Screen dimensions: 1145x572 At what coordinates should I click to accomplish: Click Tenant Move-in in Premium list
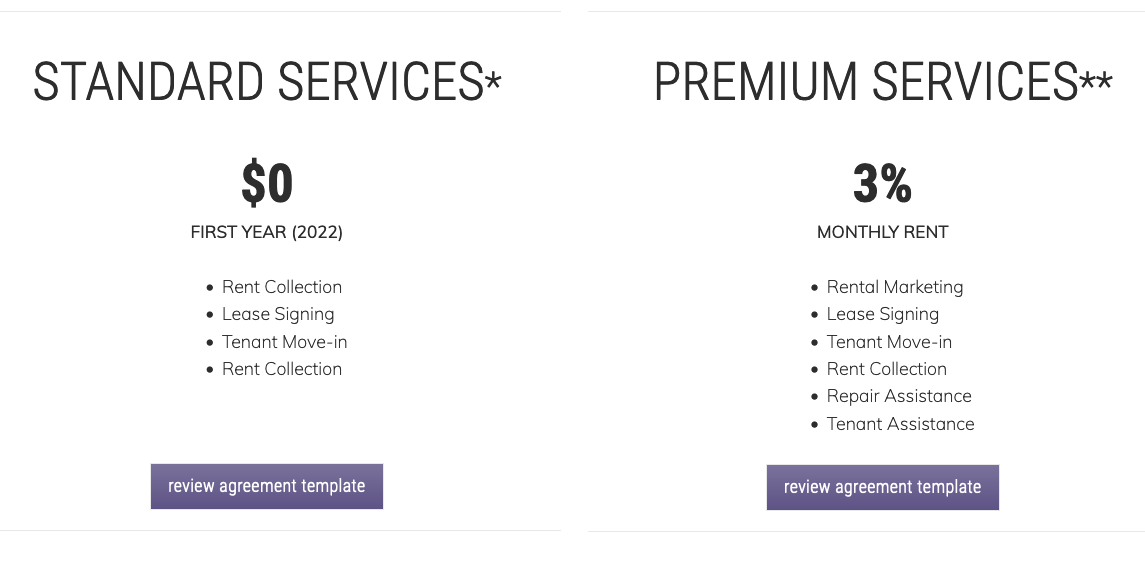(889, 342)
